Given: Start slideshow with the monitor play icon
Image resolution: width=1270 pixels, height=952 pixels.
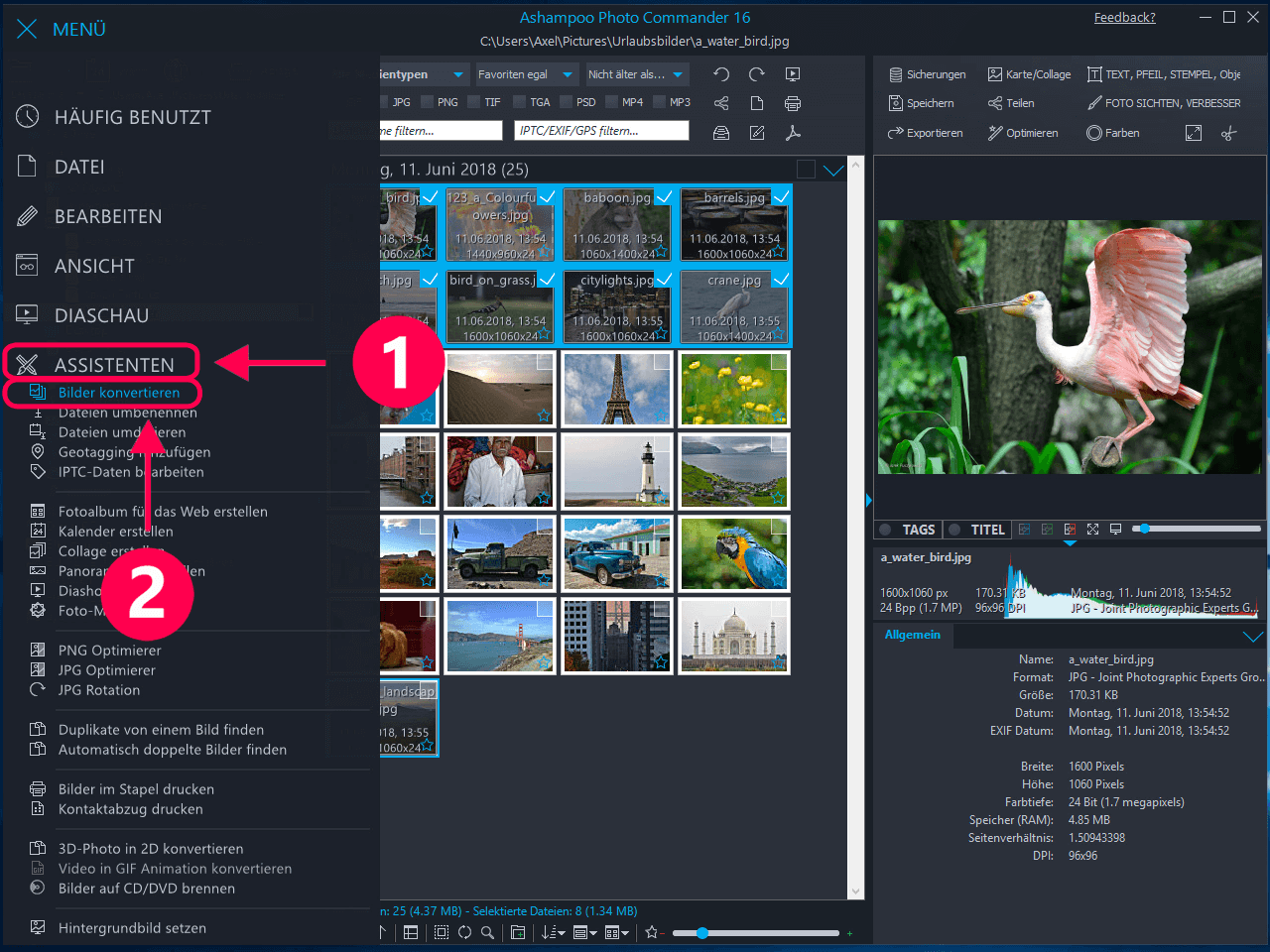Looking at the screenshot, I should click(x=793, y=74).
